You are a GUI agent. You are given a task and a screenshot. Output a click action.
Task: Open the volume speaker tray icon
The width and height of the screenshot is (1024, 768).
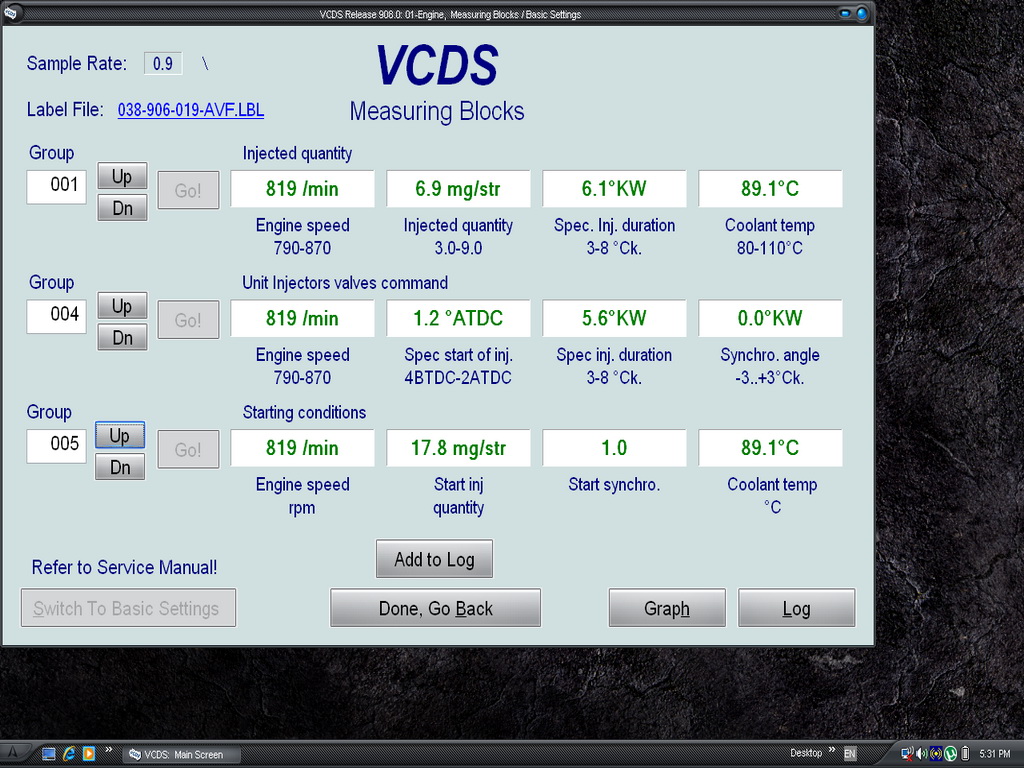pyautogui.click(x=921, y=753)
